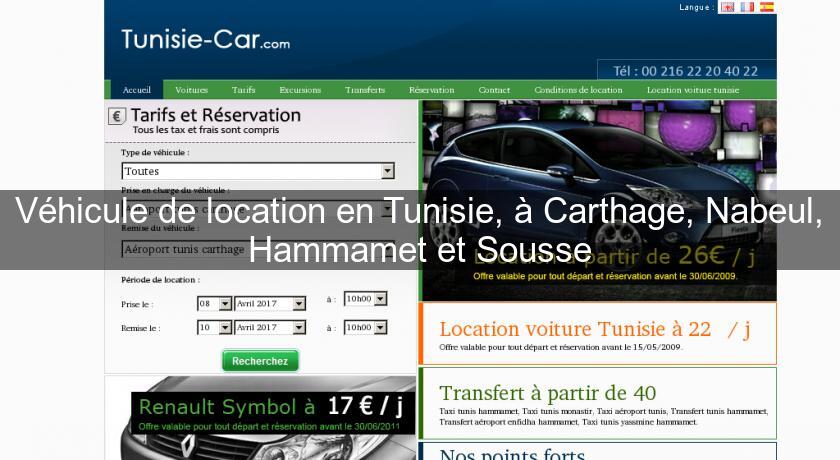
Task: Switch language to English flag
Action: [x=727, y=7]
